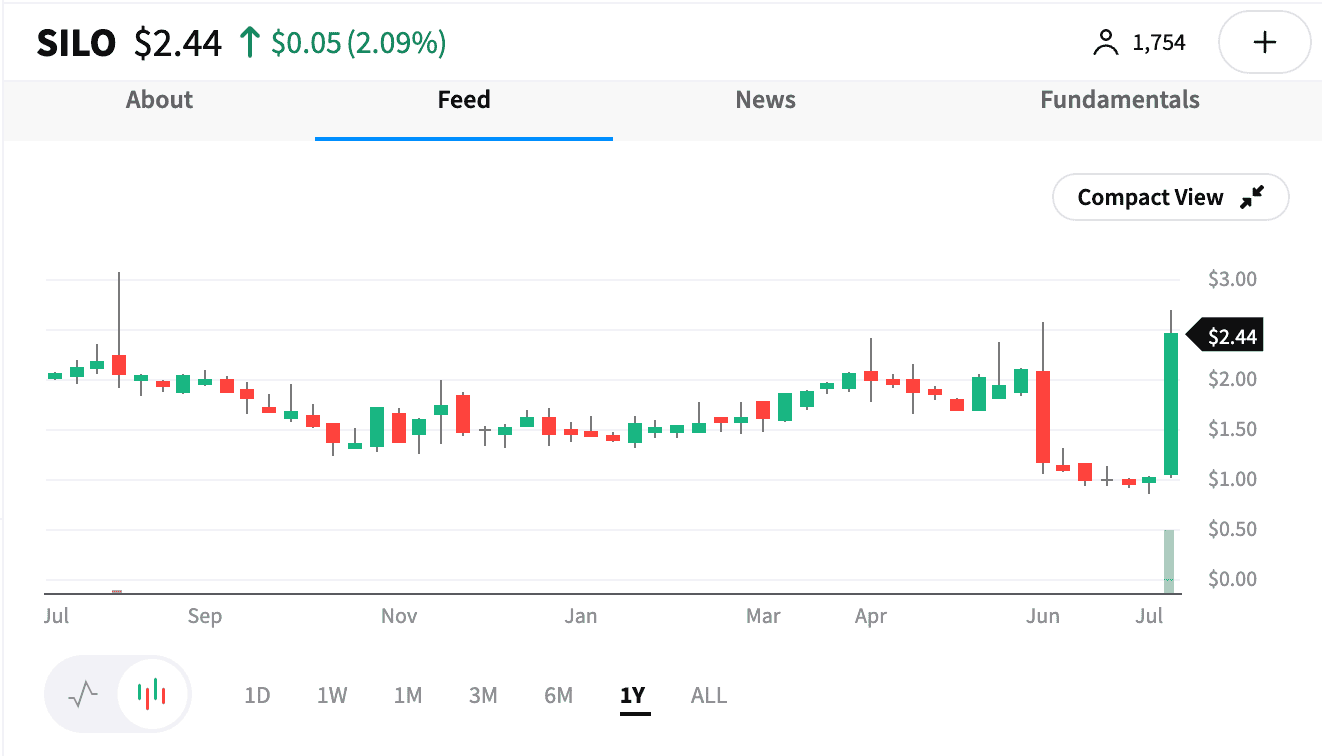
Task: Click the $1.00 axis label
Action: (x=1232, y=479)
